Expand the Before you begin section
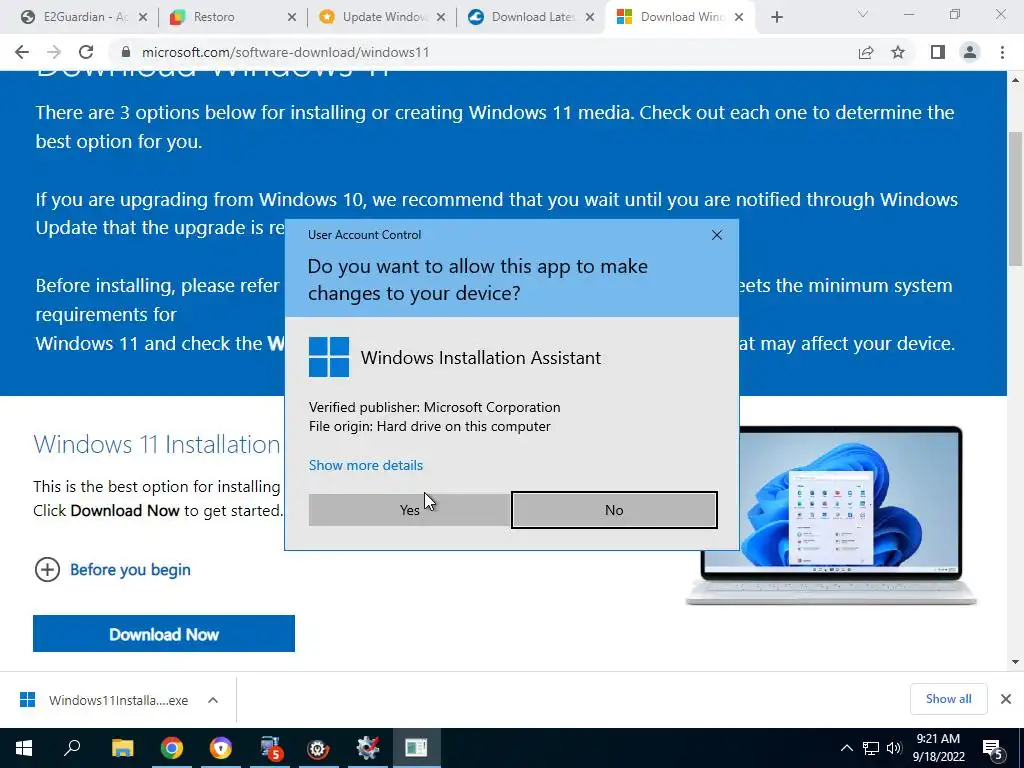Image resolution: width=1024 pixels, height=768 pixels. (47, 569)
